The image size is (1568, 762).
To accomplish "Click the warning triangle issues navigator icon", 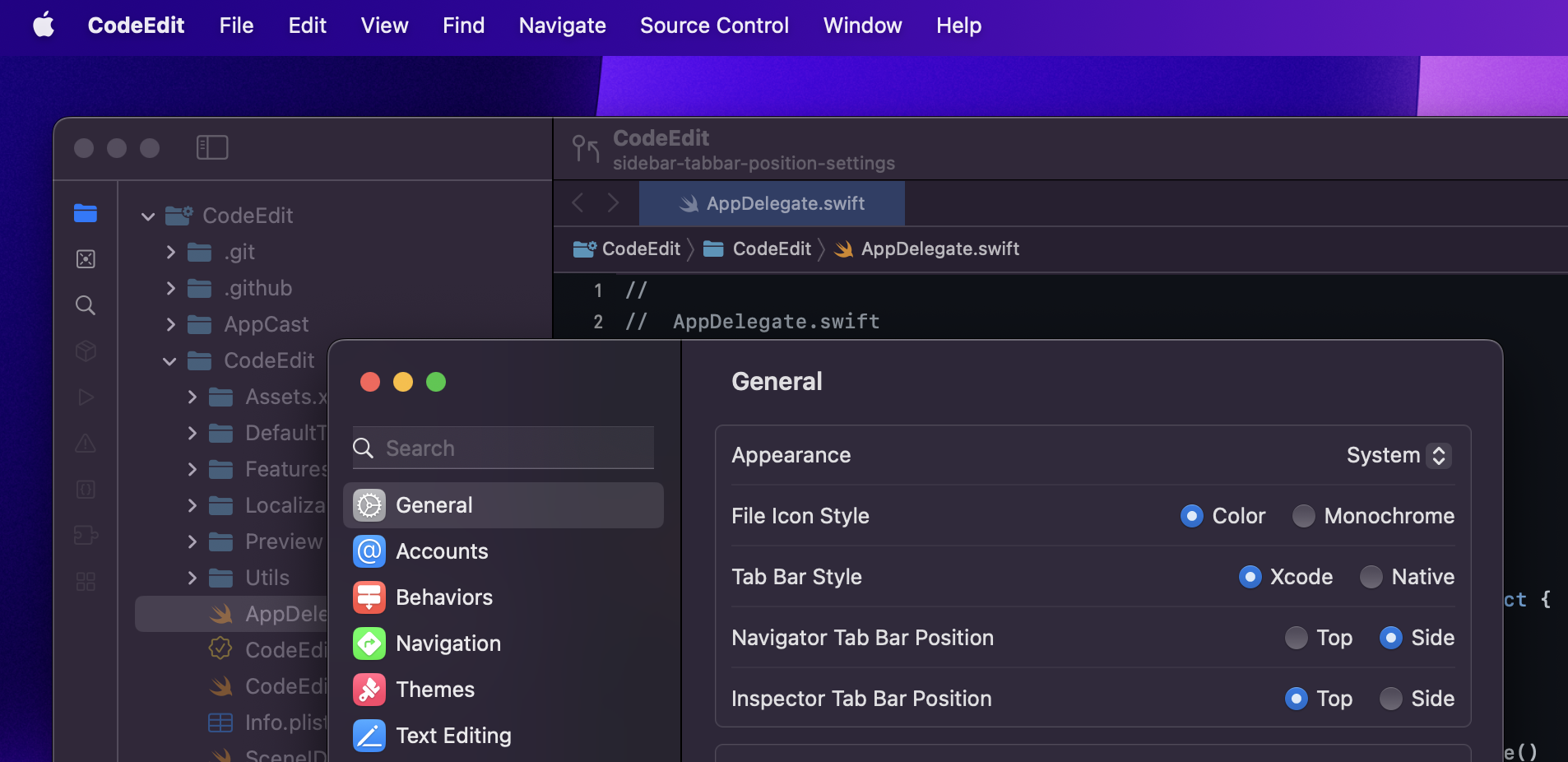I will click(86, 444).
